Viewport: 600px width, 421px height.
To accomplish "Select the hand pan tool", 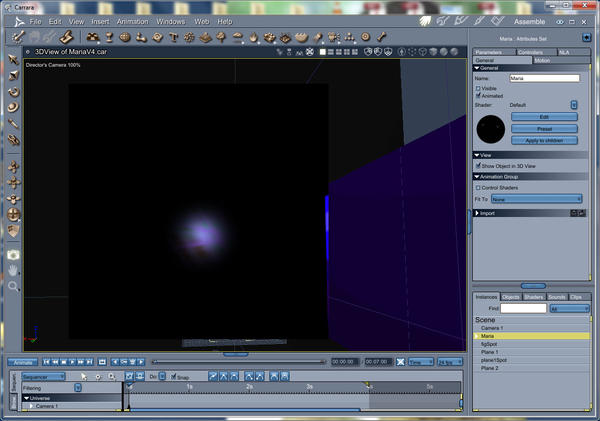I will click(x=13, y=270).
